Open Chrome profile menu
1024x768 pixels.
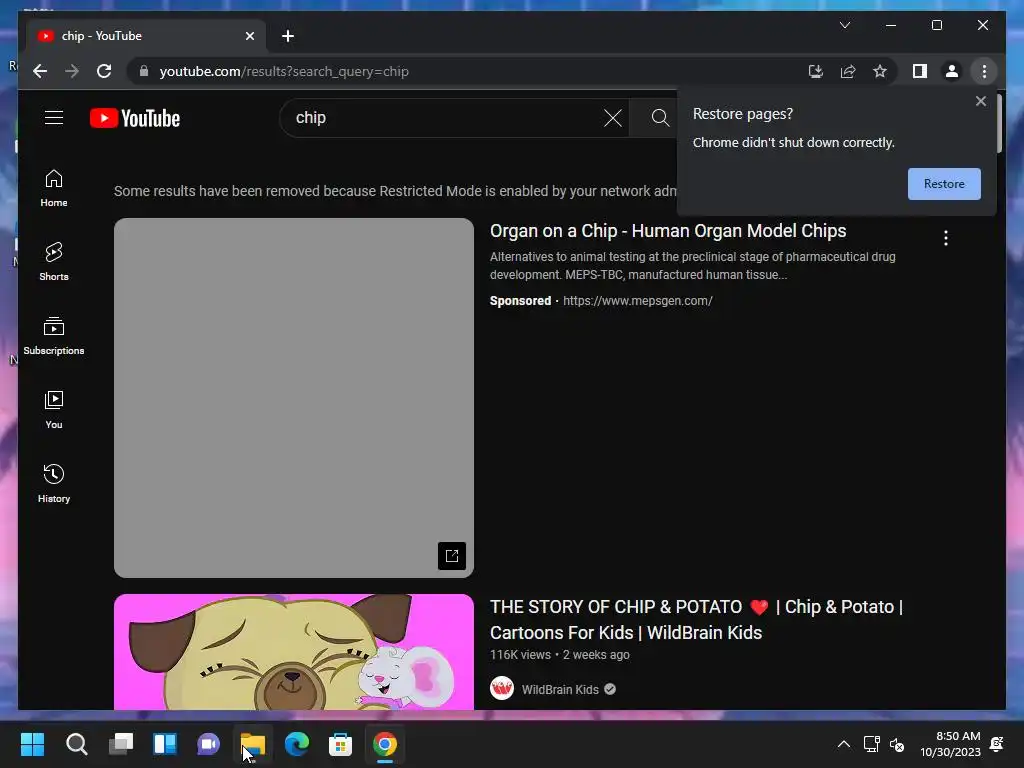(952, 71)
